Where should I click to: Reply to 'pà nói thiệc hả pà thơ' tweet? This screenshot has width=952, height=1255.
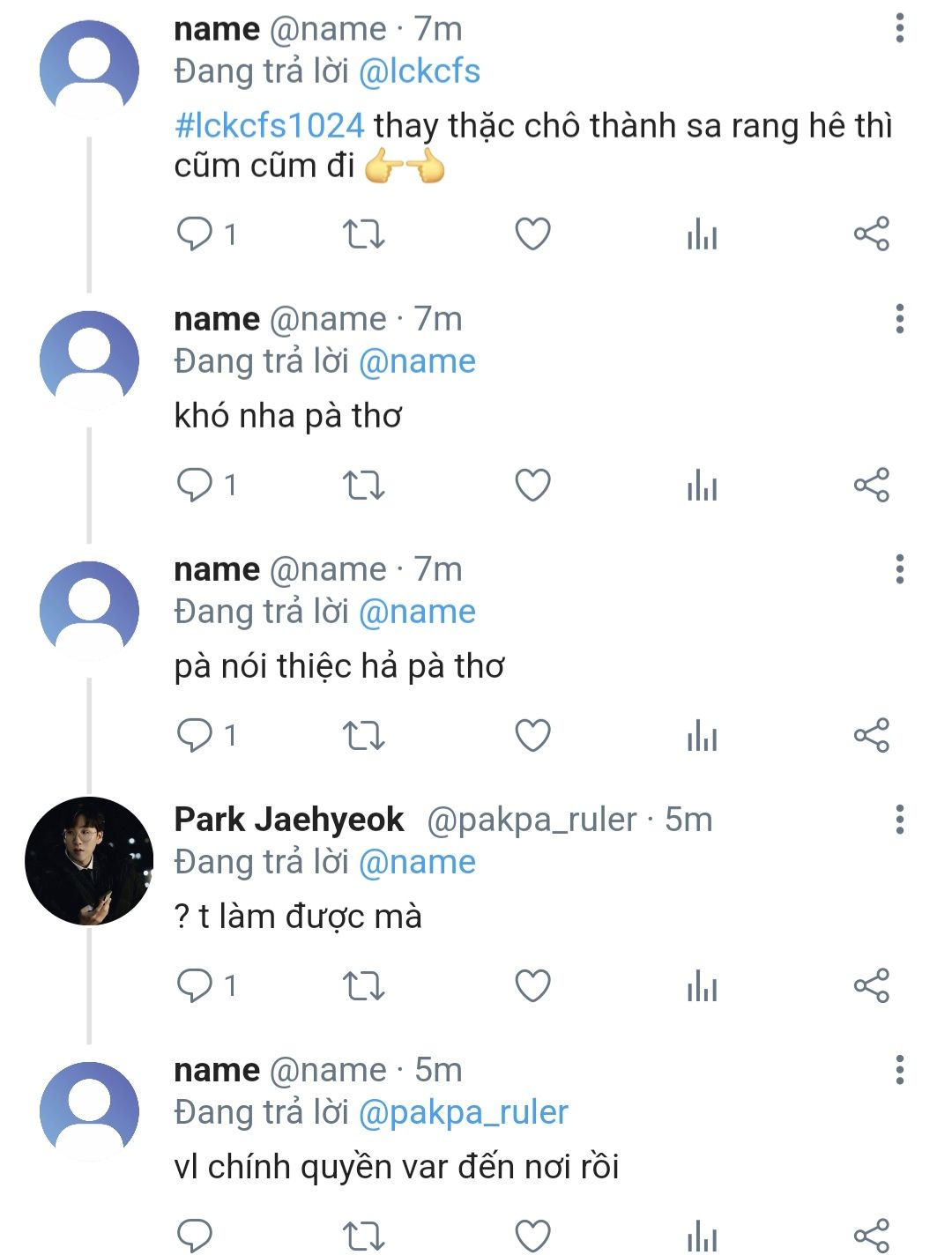tap(195, 736)
